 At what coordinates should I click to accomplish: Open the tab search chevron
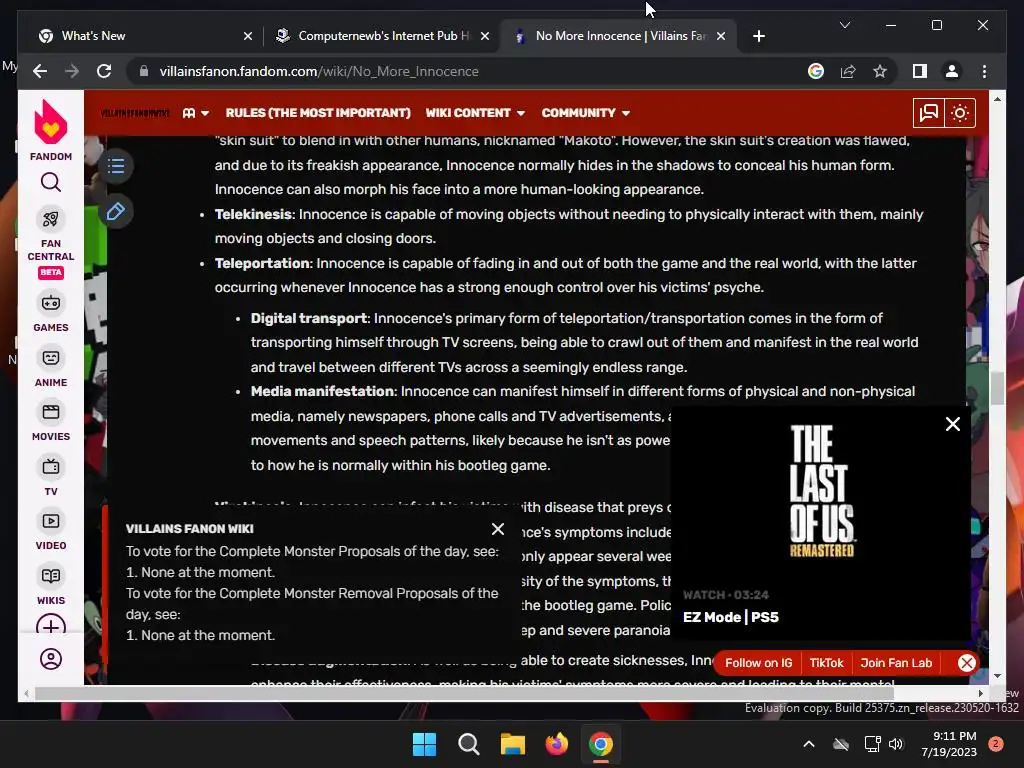[x=844, y=25]
